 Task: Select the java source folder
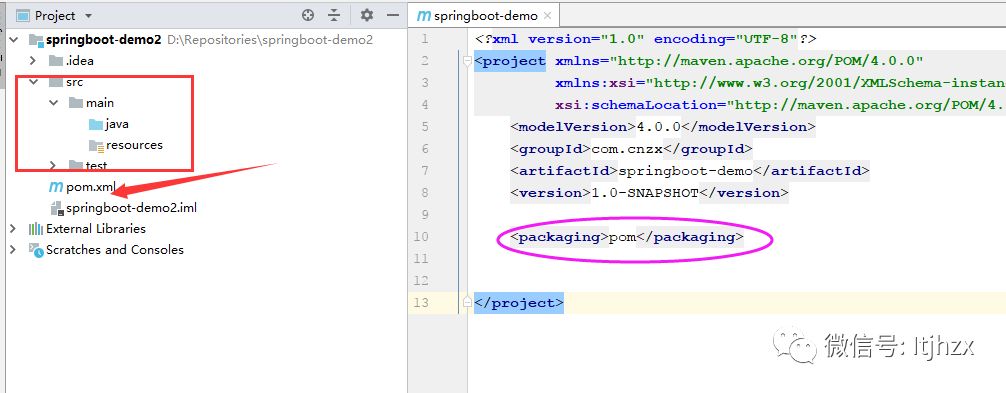tap(117, 124)
